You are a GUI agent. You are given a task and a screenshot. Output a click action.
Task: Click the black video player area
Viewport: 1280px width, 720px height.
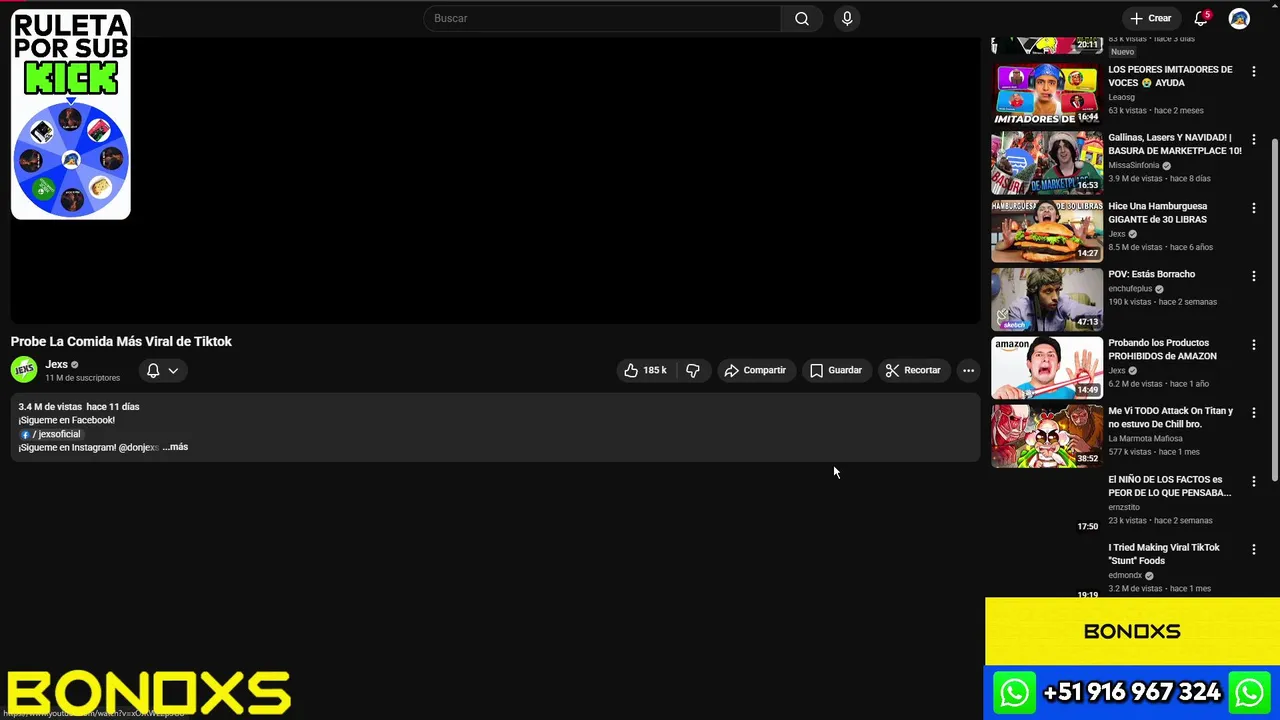click(x=495, y=180)
